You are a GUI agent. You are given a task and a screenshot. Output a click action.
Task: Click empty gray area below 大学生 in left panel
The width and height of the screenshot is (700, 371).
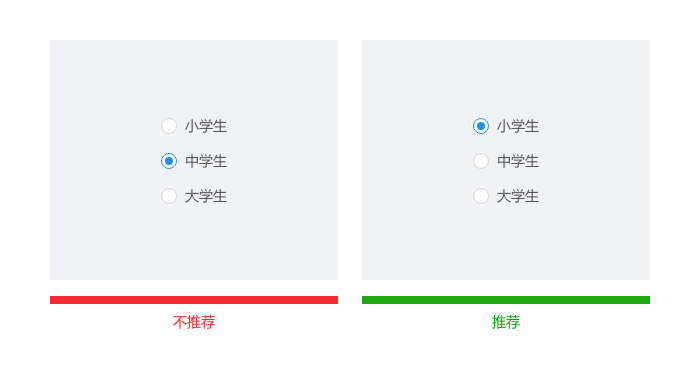coord(194,243)
